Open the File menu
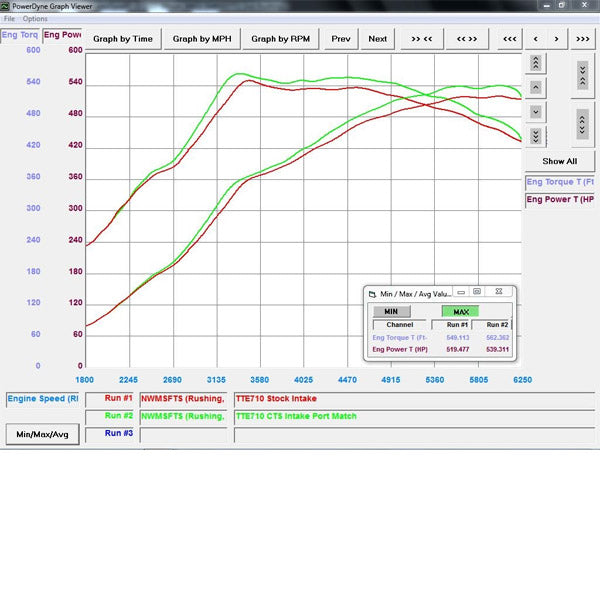The height and width of the screenshot is (600, 600). point(9,19)
